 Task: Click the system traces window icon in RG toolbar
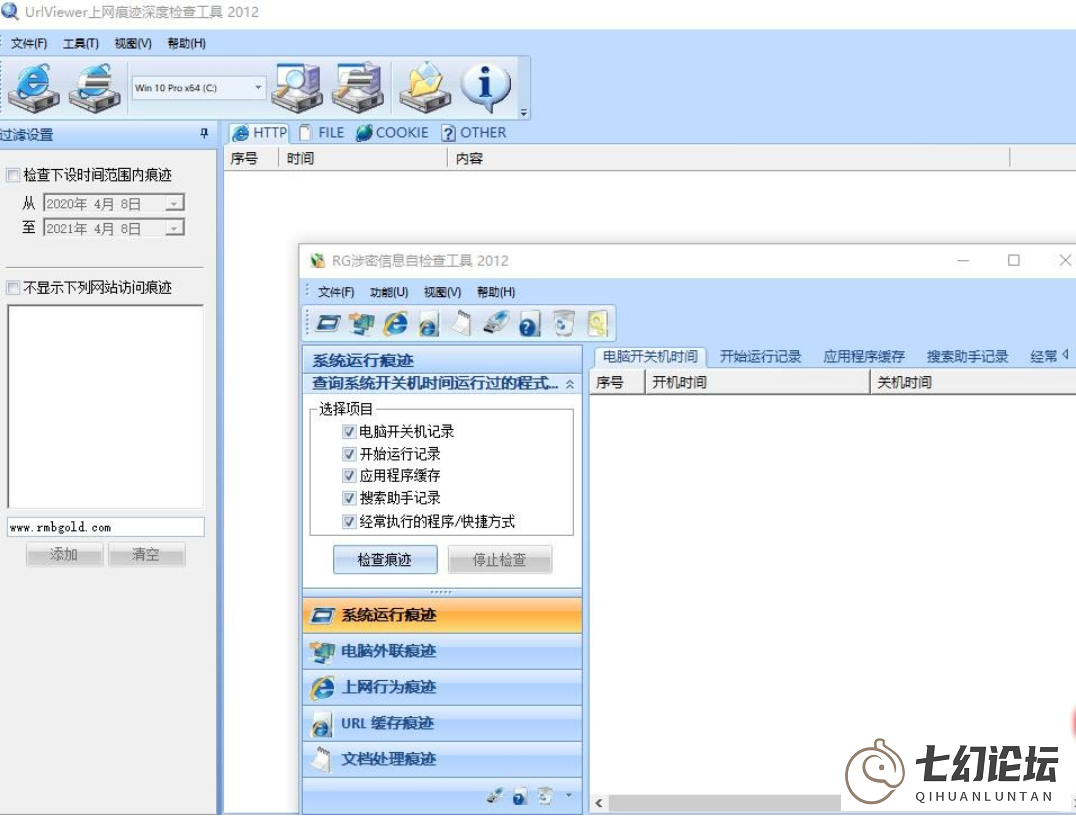[329, 323]
